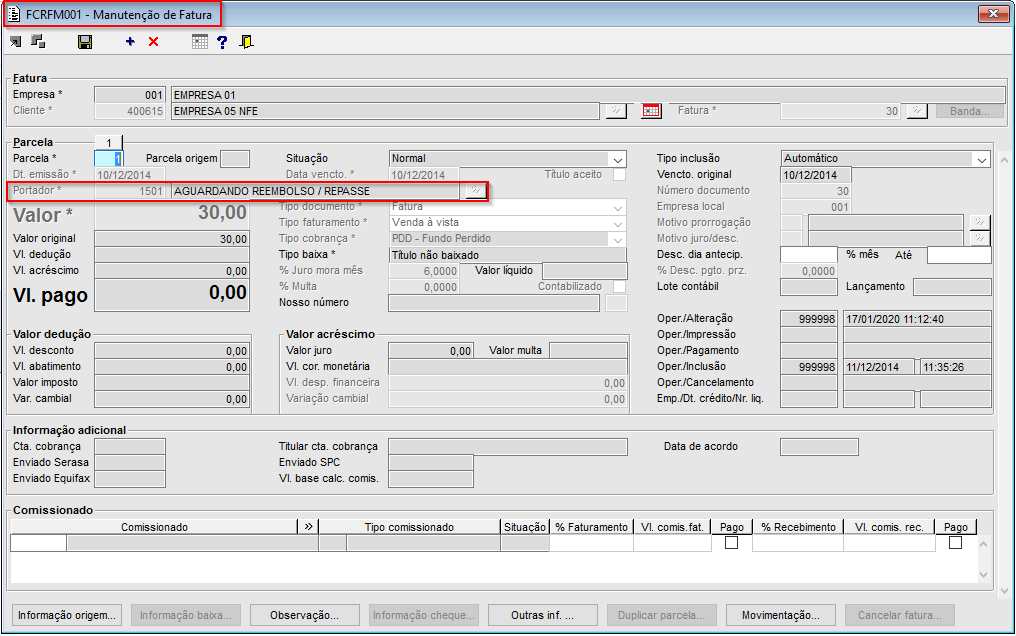This screenshot has height=636, width=1016.
Task: Click the Informação baixa... button
Action: [186, 615]
